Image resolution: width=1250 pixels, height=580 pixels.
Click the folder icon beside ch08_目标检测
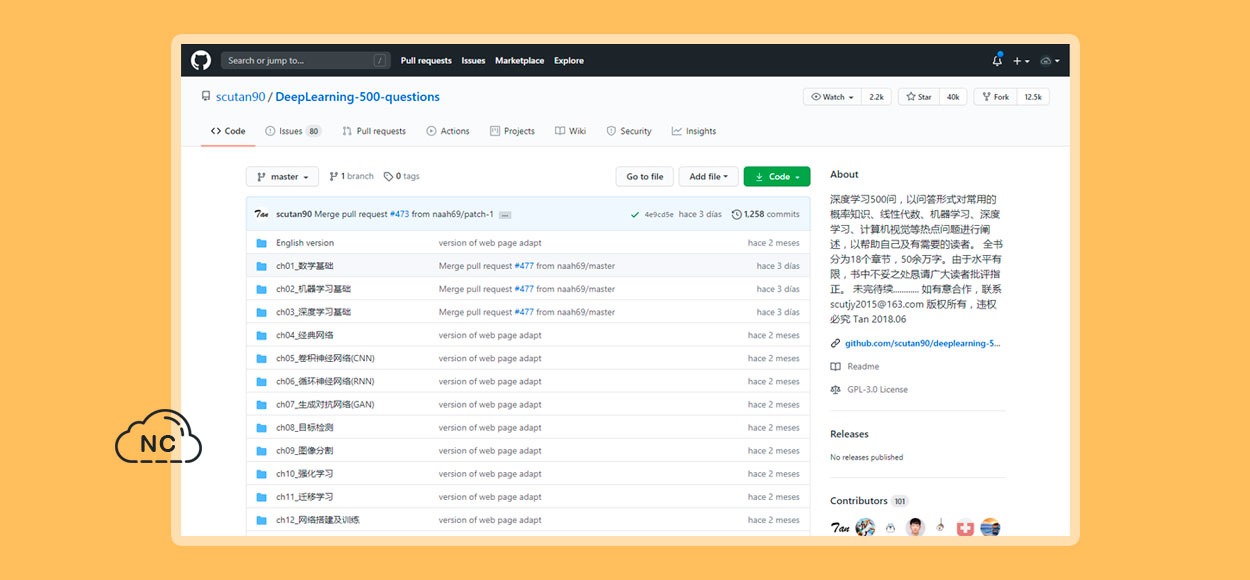click(261, 428)
